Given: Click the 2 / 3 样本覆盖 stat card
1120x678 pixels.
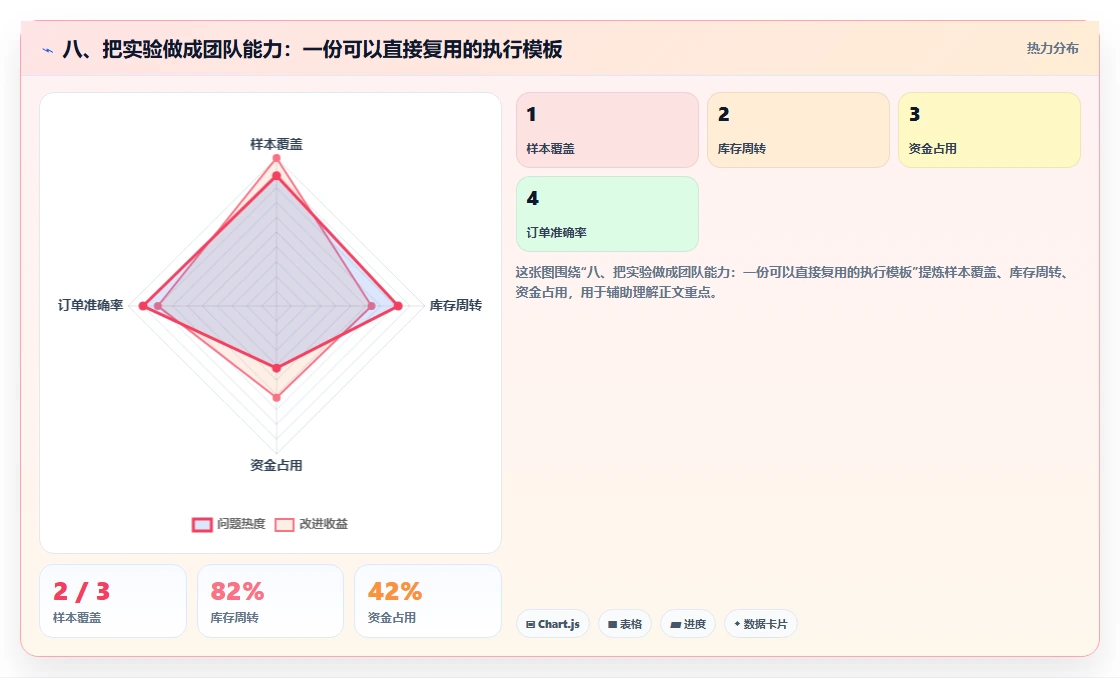Looking at the screenshot, I should tap(113, 601).
